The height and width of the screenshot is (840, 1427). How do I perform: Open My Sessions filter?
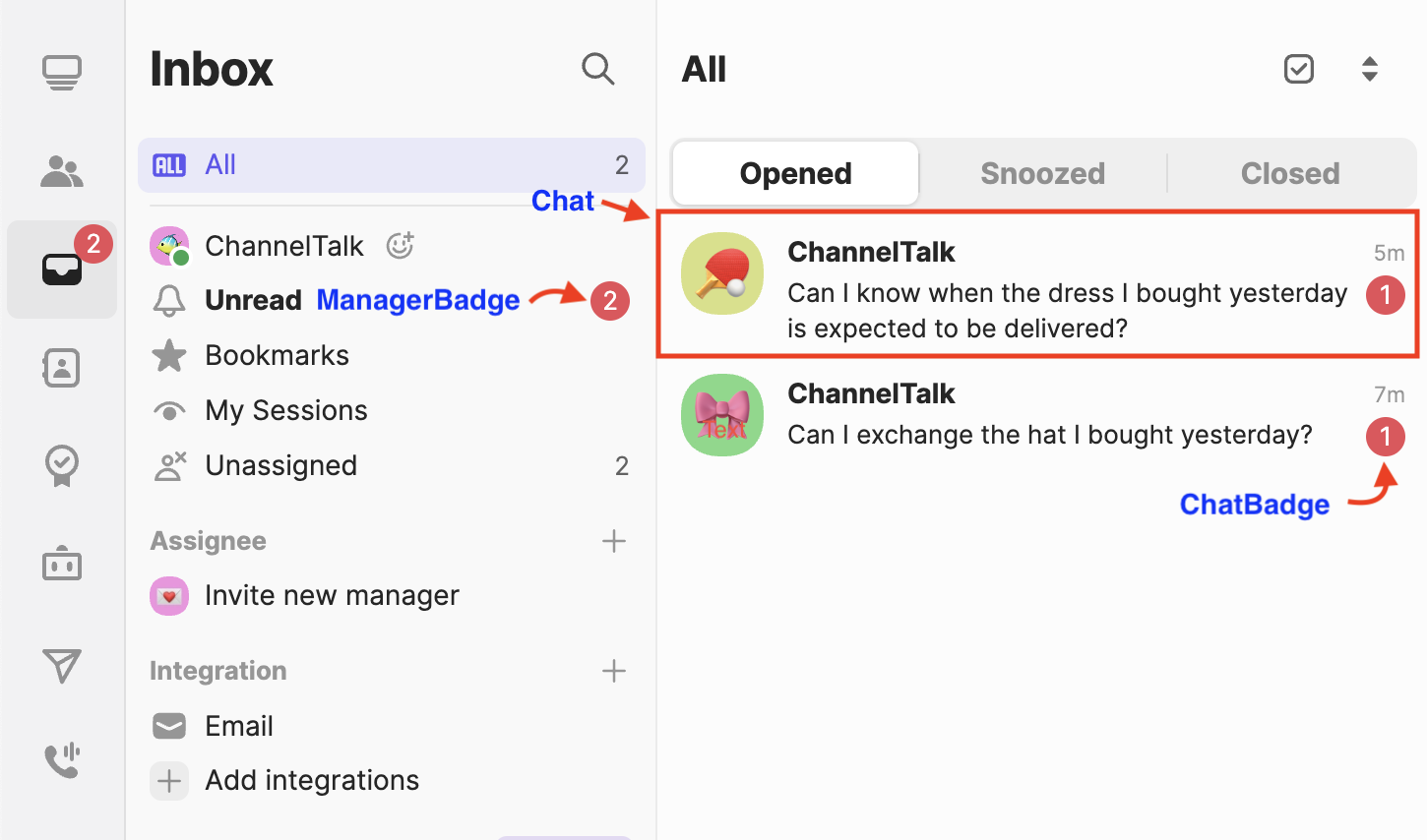[392, 410]
